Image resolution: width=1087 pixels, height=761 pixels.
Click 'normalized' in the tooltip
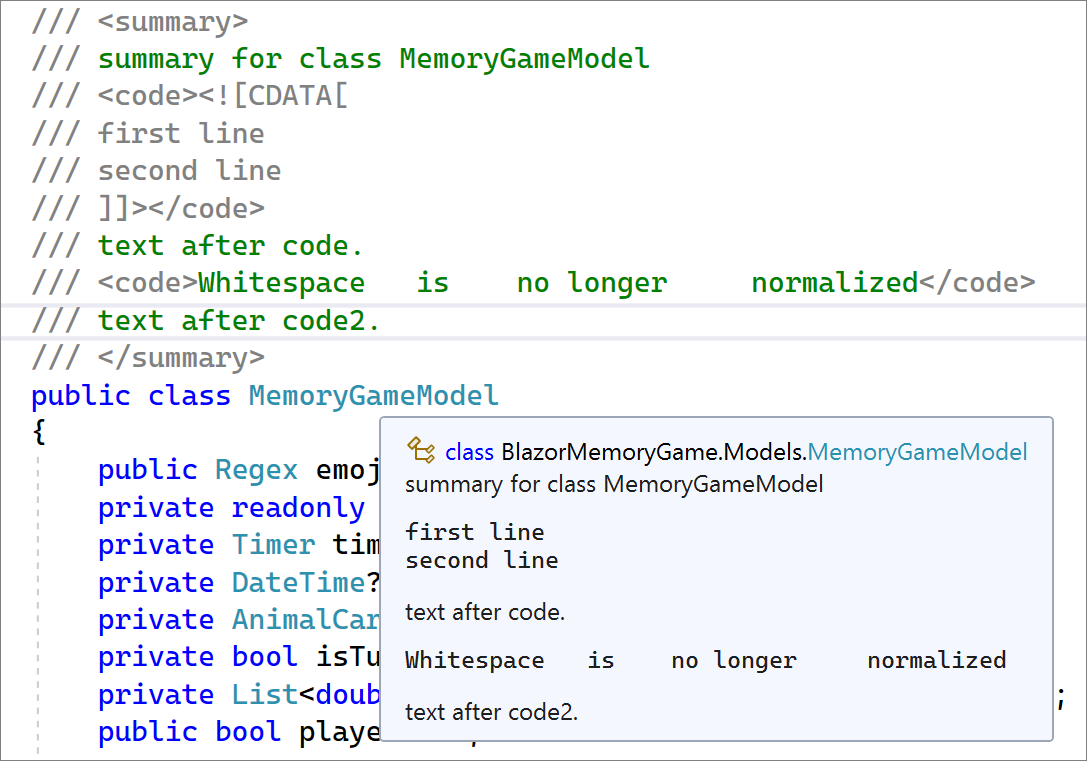(937, 660)
